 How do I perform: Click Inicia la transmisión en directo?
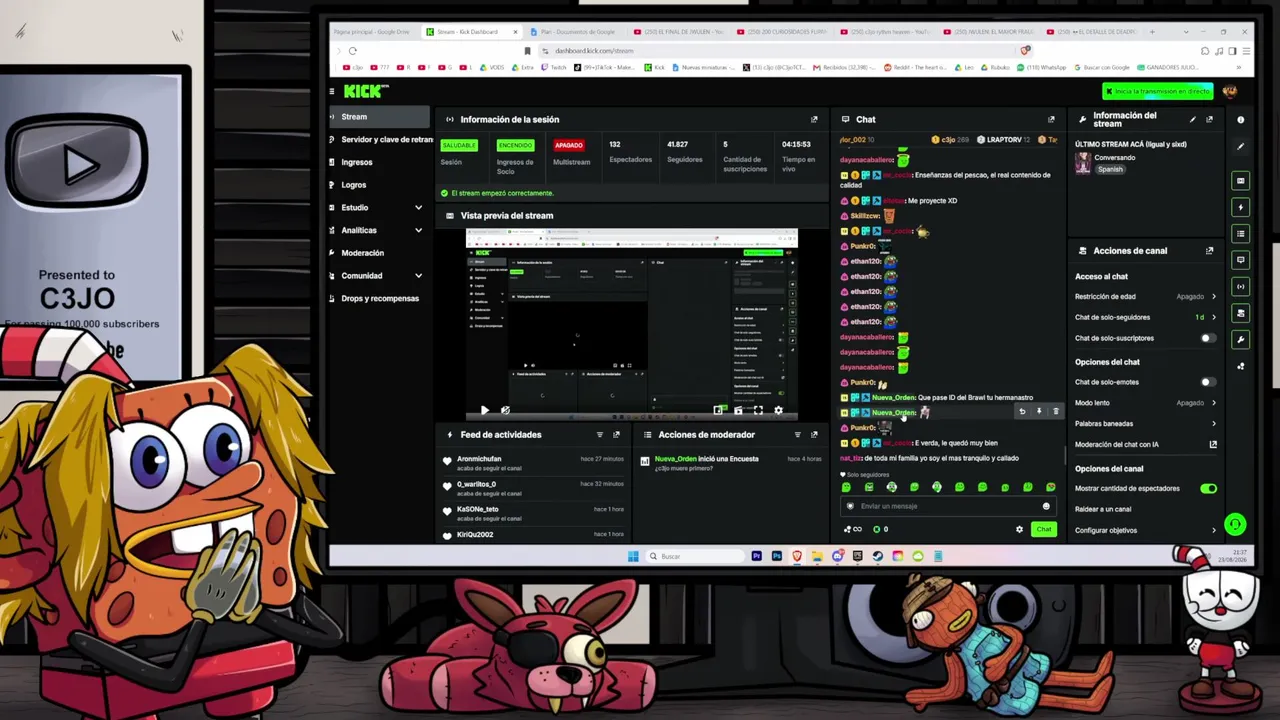[1157, 91]
